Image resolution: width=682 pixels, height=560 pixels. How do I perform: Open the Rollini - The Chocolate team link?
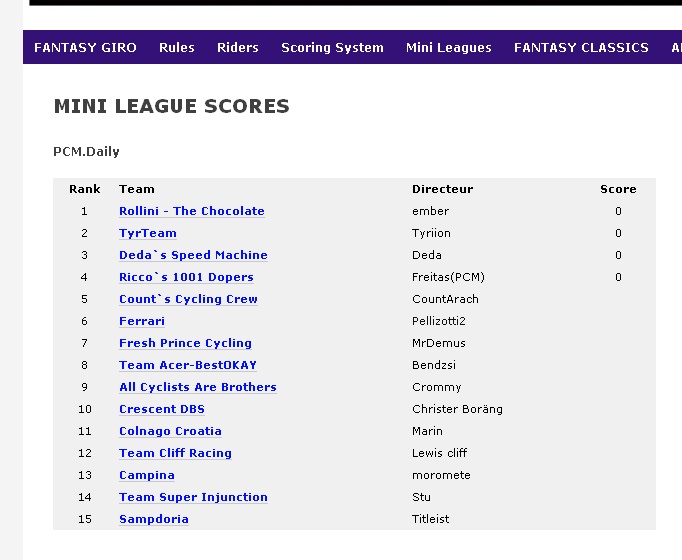(x=192, y=211)
